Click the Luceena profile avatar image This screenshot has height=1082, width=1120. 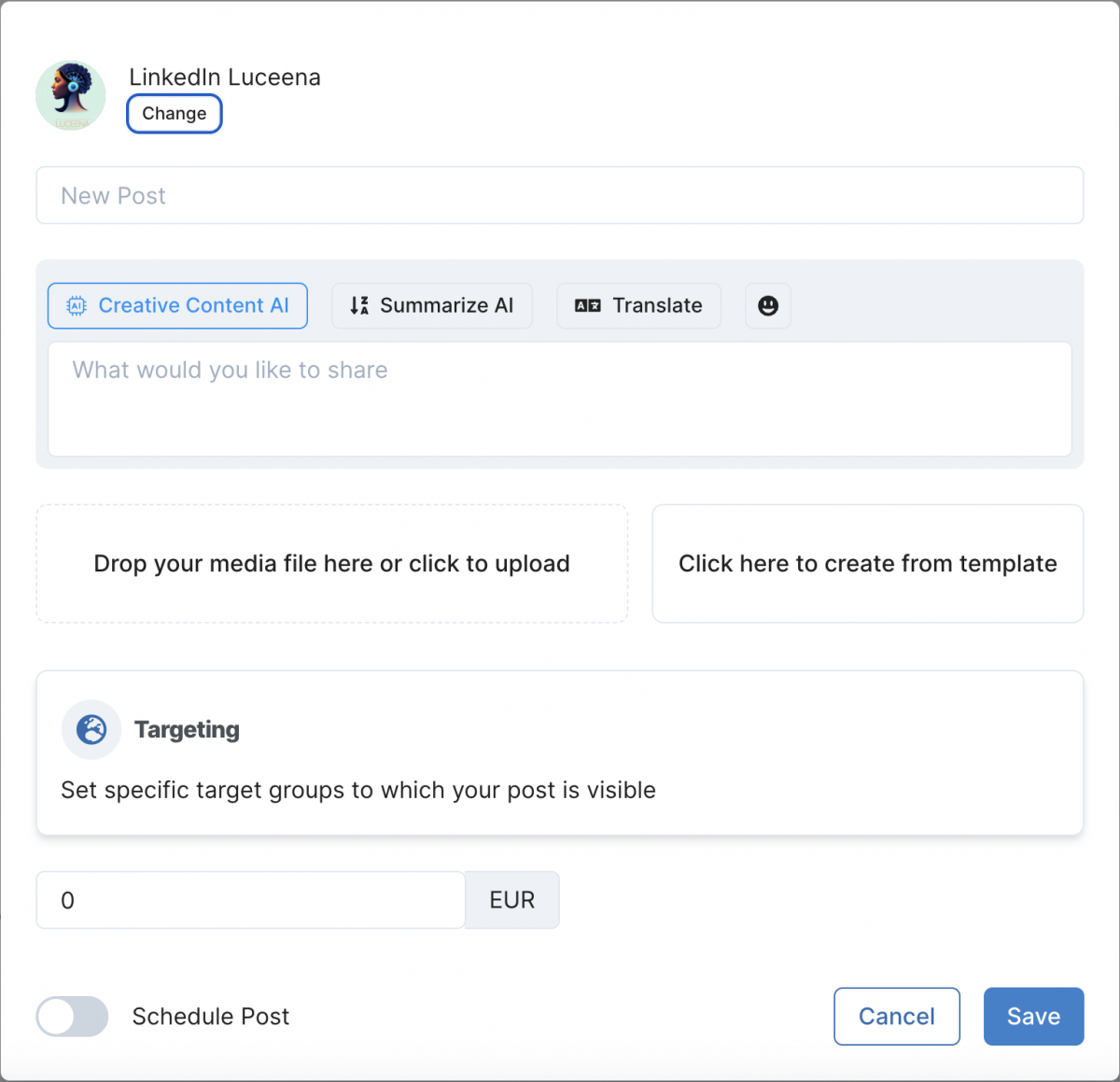pyautogui.click(x=71, y=96)
